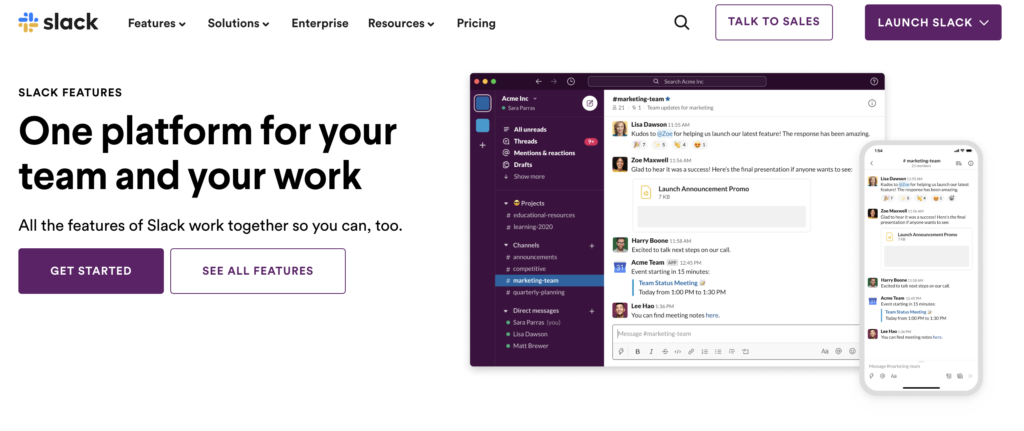Screen dimensions: 1024x431
Task: Click the @ mention icon in desktop composer
Action: pyautogui.click(x=839, y=351)
